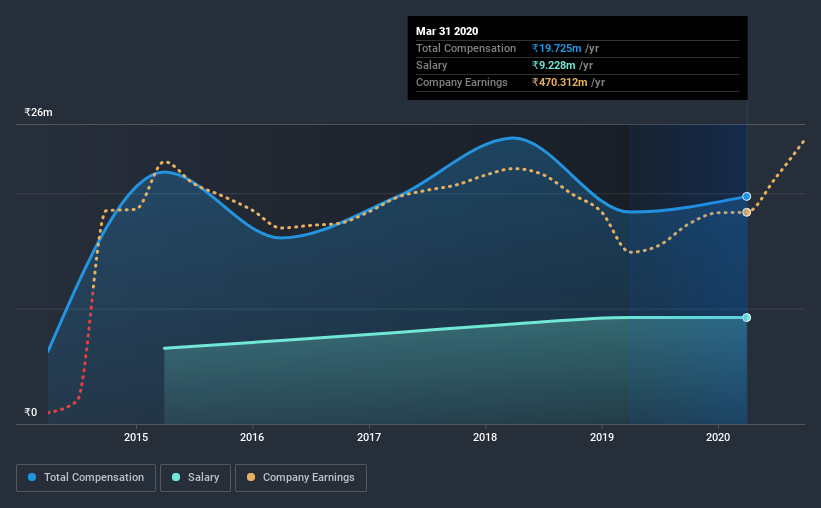Click the teal dot in Salary legend
The image size is (821, 508).
(176, 477)
